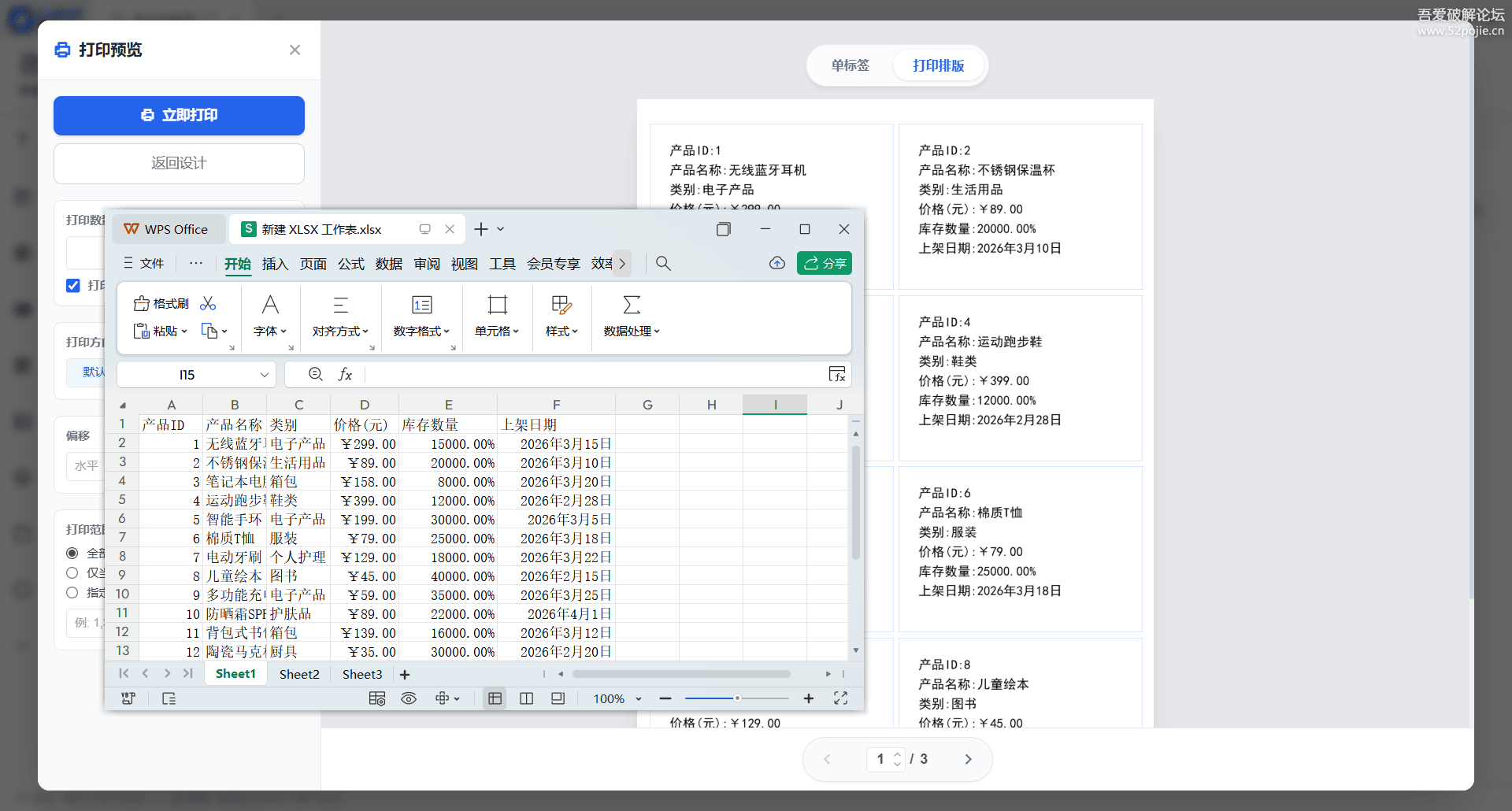
Task: Click the copy icon next to paste
Action: click(x=209, y=331)
